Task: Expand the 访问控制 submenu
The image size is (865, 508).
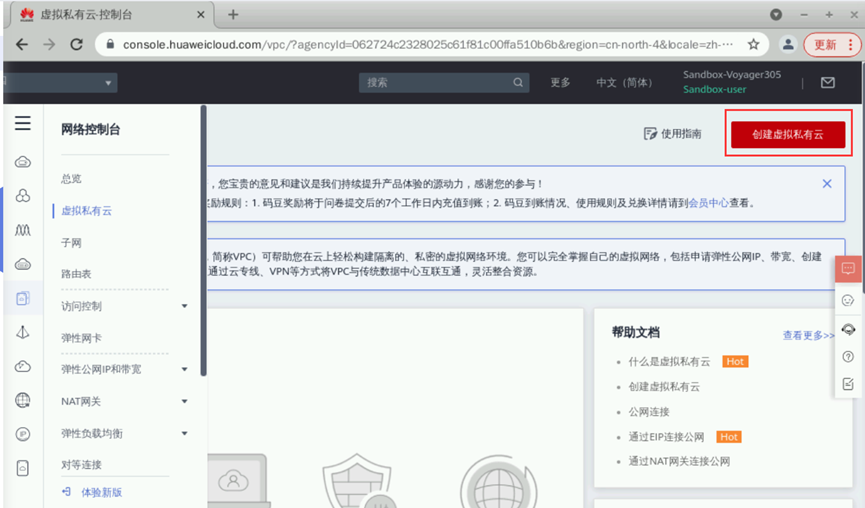Action: click(184, 306)
